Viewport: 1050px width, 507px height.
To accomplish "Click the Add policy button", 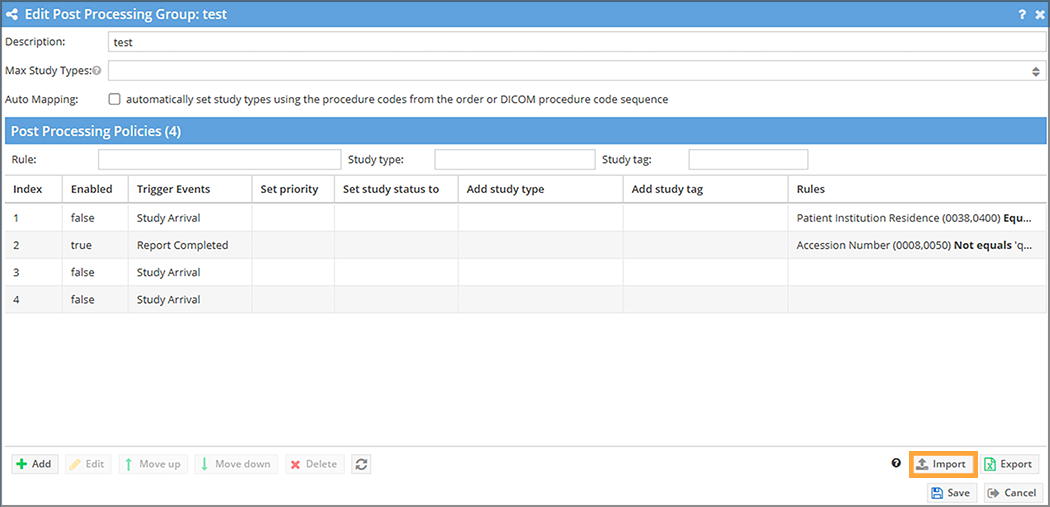I will (34, 464).
